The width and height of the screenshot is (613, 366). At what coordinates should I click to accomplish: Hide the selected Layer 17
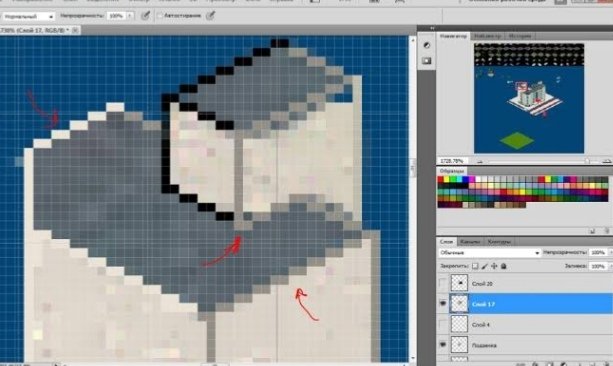[x=443, y=303]
